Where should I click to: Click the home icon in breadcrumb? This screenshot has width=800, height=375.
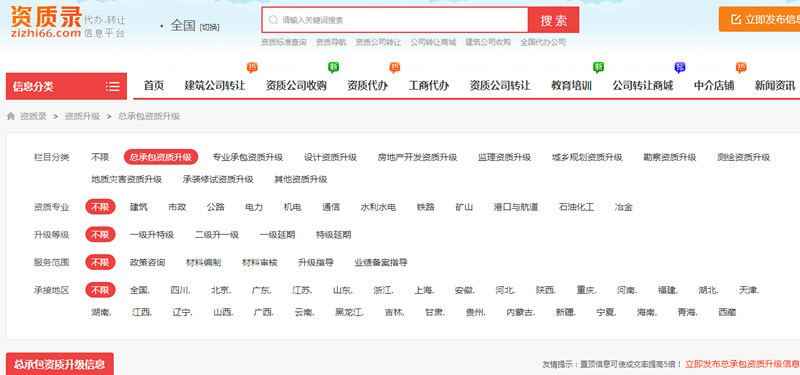pyautogui.click(x=10, y=116)
